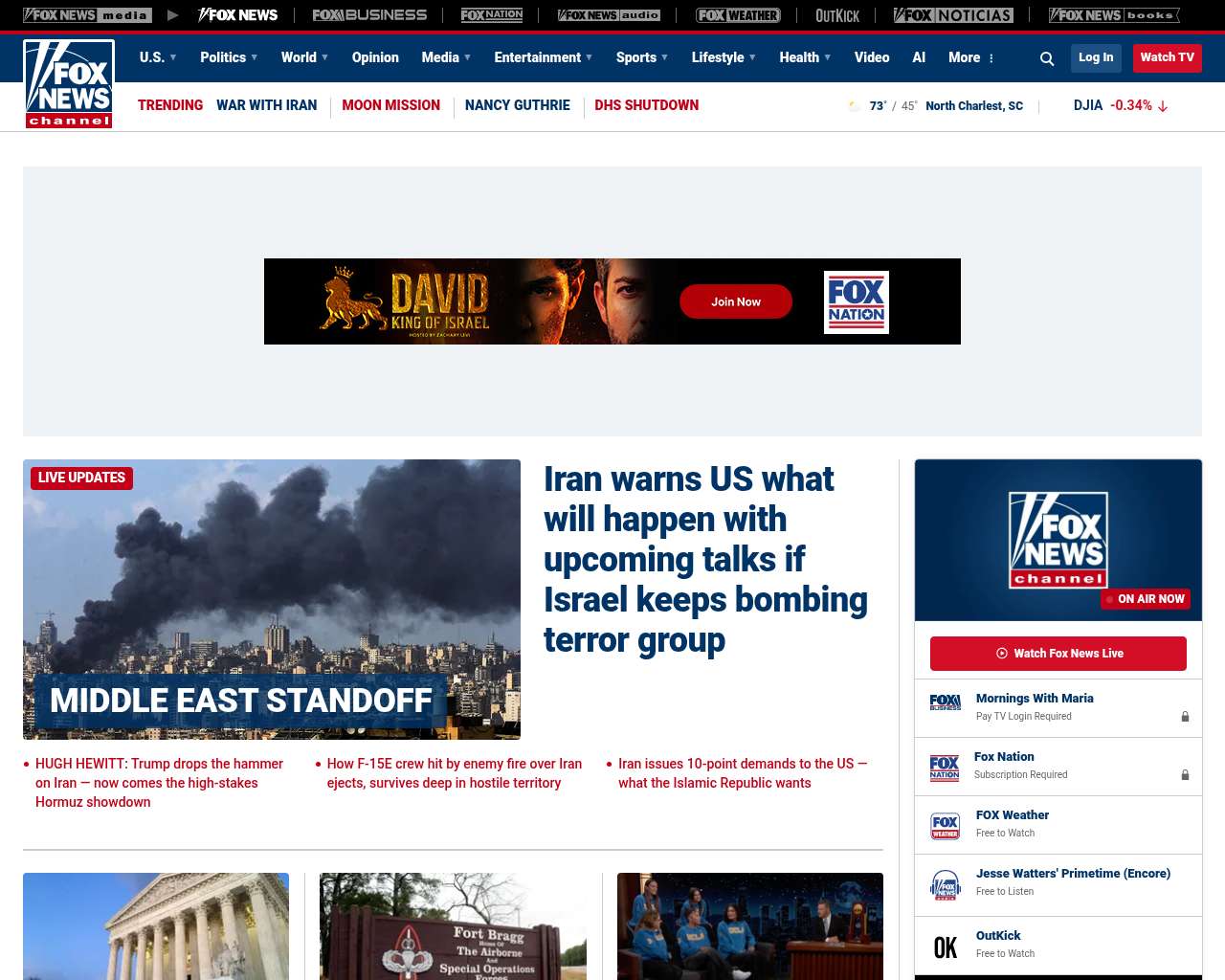Screen dimensions: 1225x980
Task: Click the More vertical dots icon
Action: (991, 58)
